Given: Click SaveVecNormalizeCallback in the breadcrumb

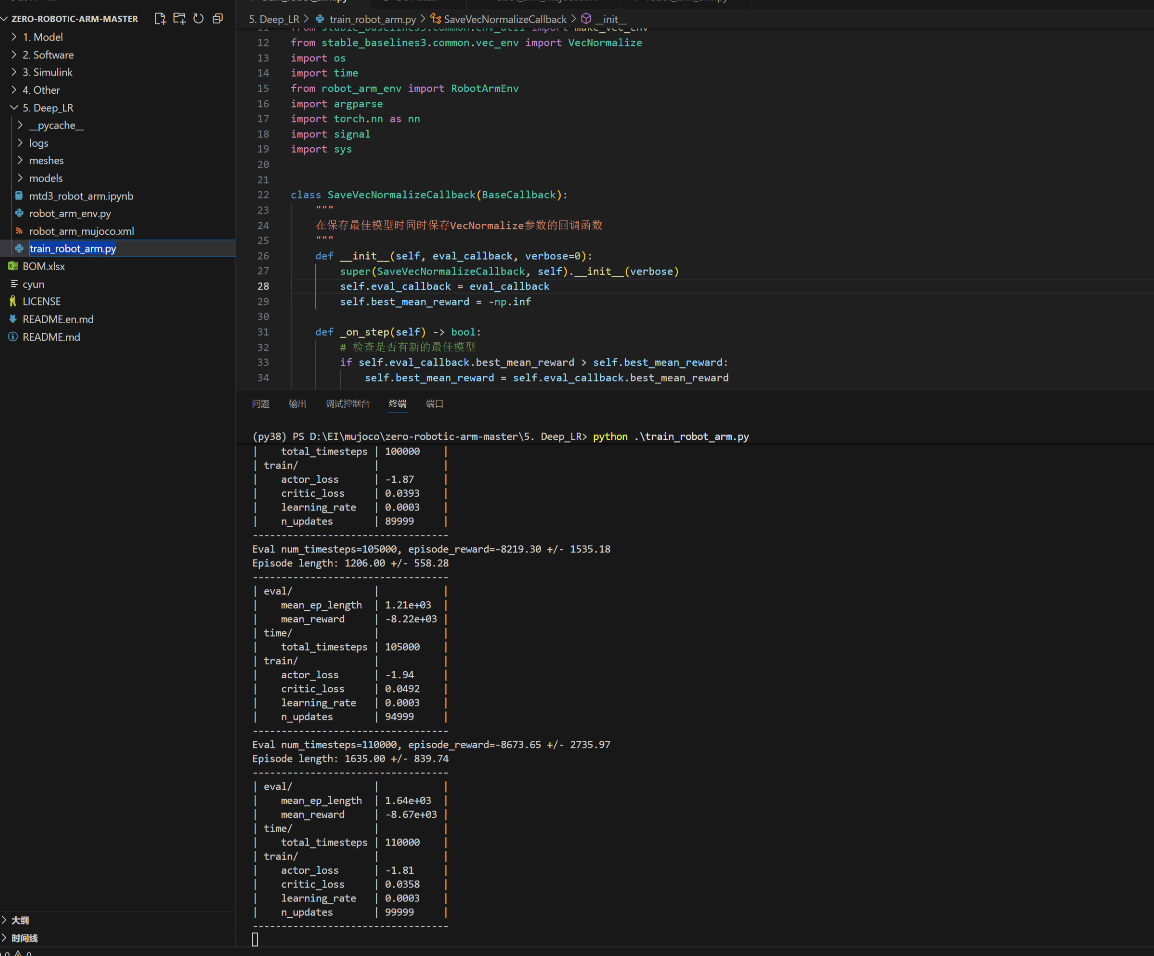Looking at the screenshot, I should 505,19.
